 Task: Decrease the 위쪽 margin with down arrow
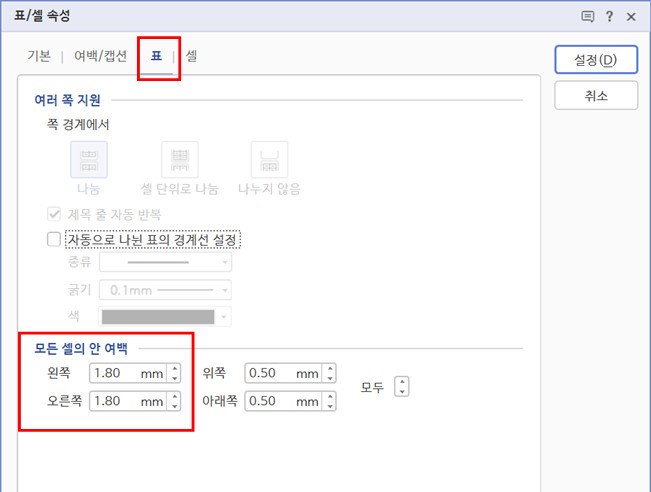[x=330, y=378]
